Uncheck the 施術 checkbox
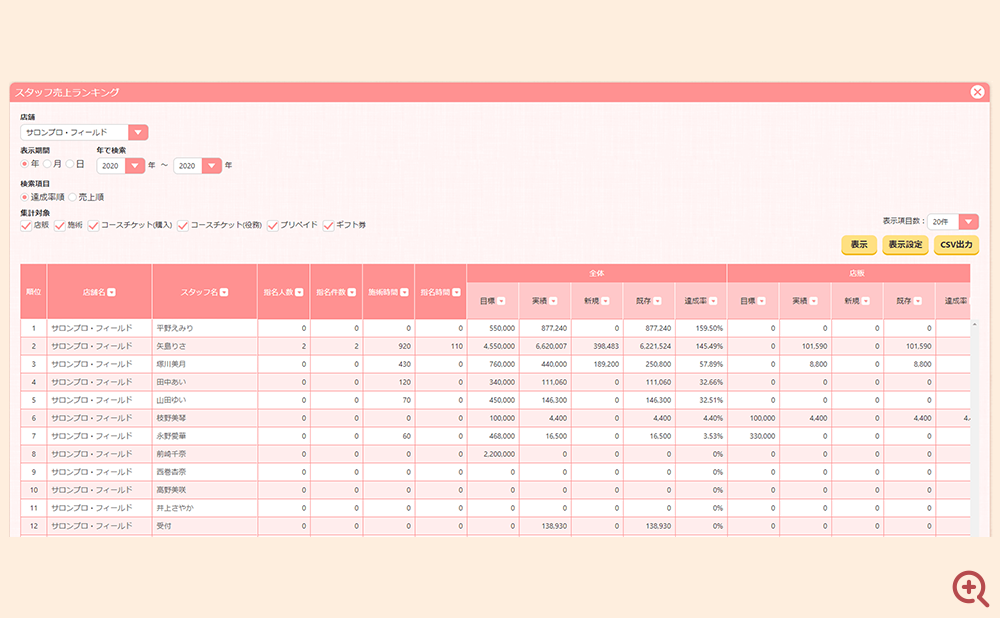Screen dimensions: 1000x618 point(60,225)
